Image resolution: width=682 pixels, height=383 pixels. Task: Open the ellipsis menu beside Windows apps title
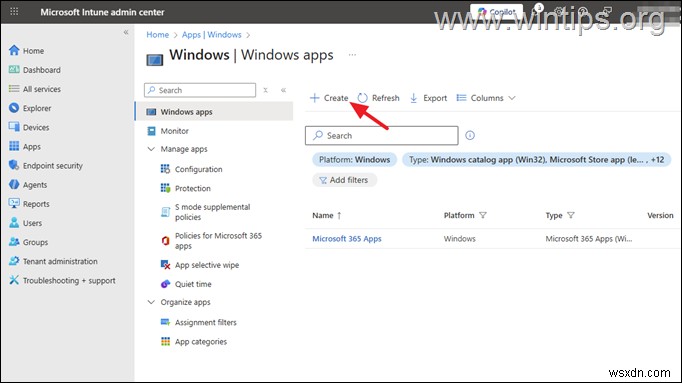tap(352, 55)
